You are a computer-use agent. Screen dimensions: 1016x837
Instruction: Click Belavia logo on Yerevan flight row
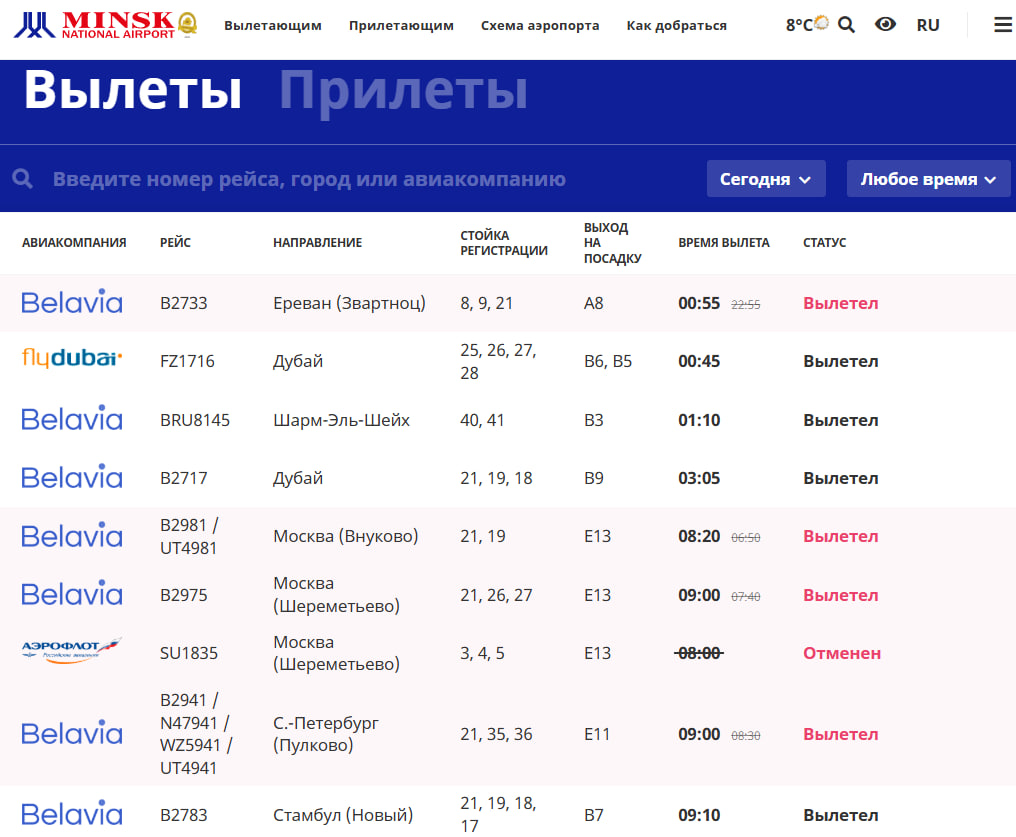click(72, 302)
